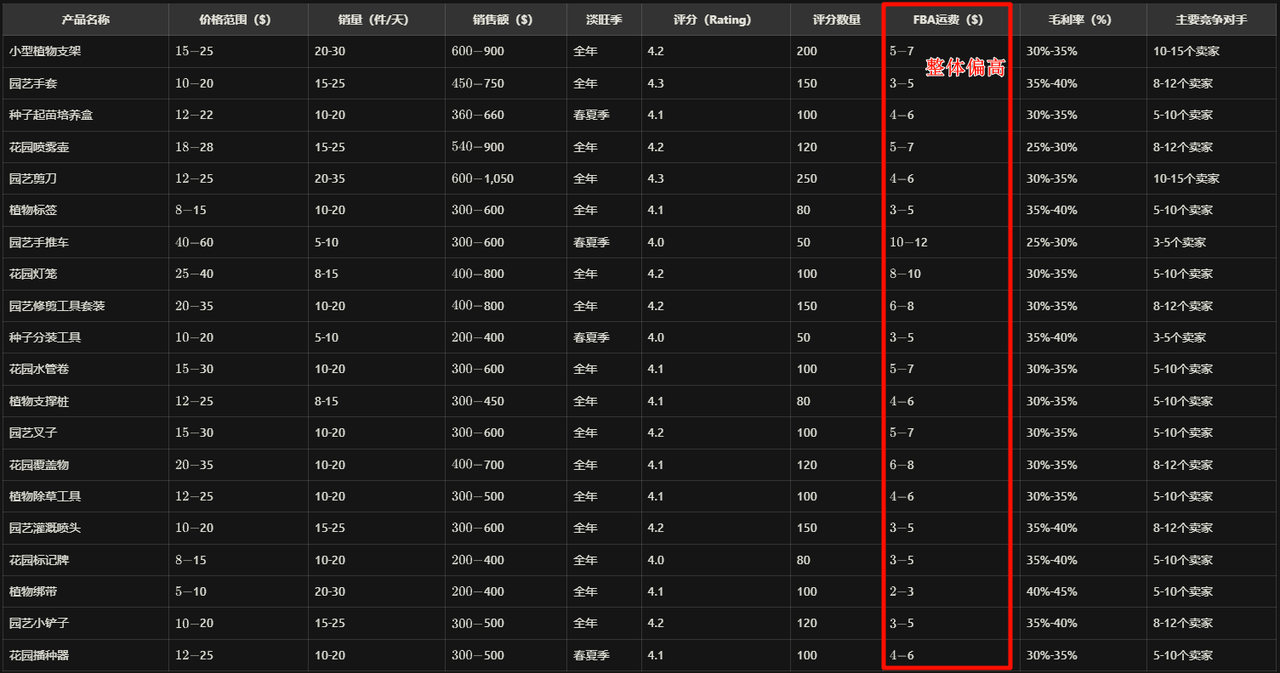Click the 园艺手推车 product name
Image resolution: width=1280 pixels, height=673 pixels.
[39, 242]
